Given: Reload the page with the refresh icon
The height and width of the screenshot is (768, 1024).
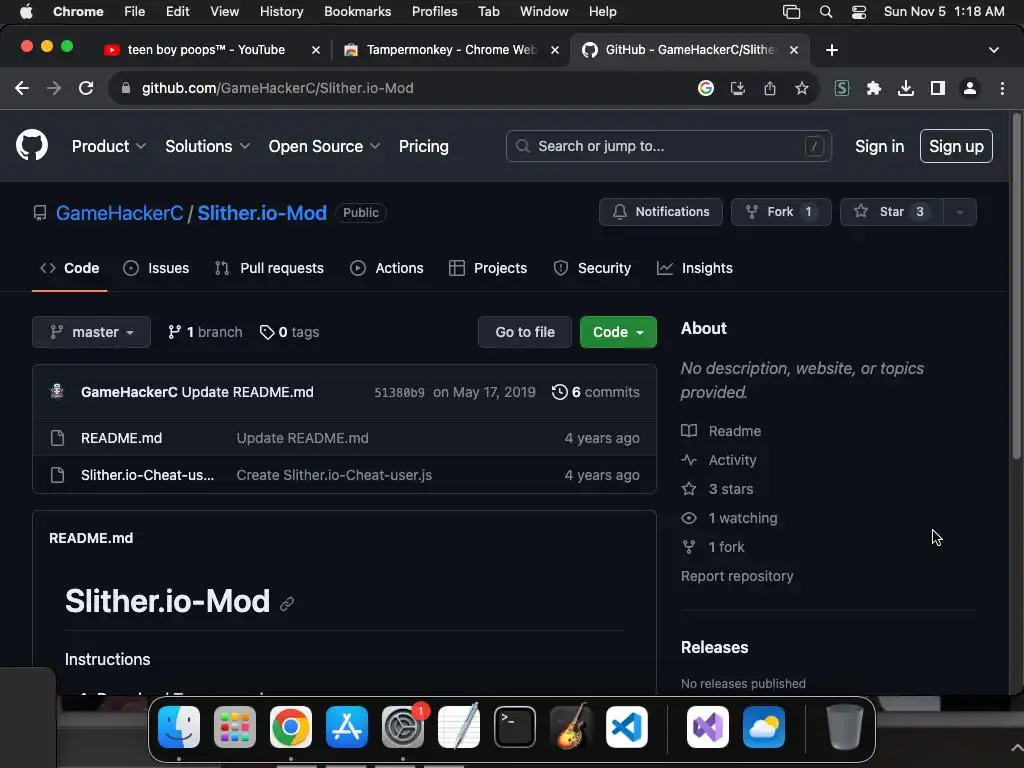Looking at the screenshot, I should pyautogui.click(x=86, y=88).
